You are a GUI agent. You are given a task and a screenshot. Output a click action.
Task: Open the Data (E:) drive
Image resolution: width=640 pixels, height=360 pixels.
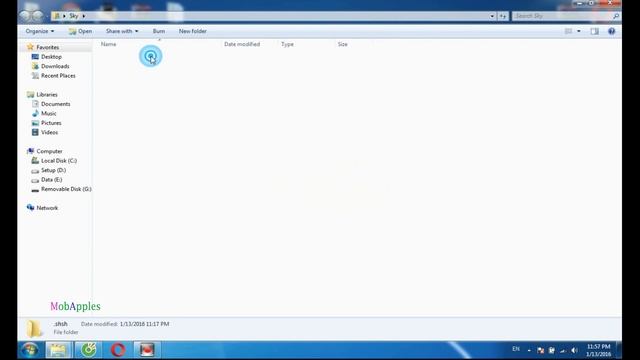51,180
